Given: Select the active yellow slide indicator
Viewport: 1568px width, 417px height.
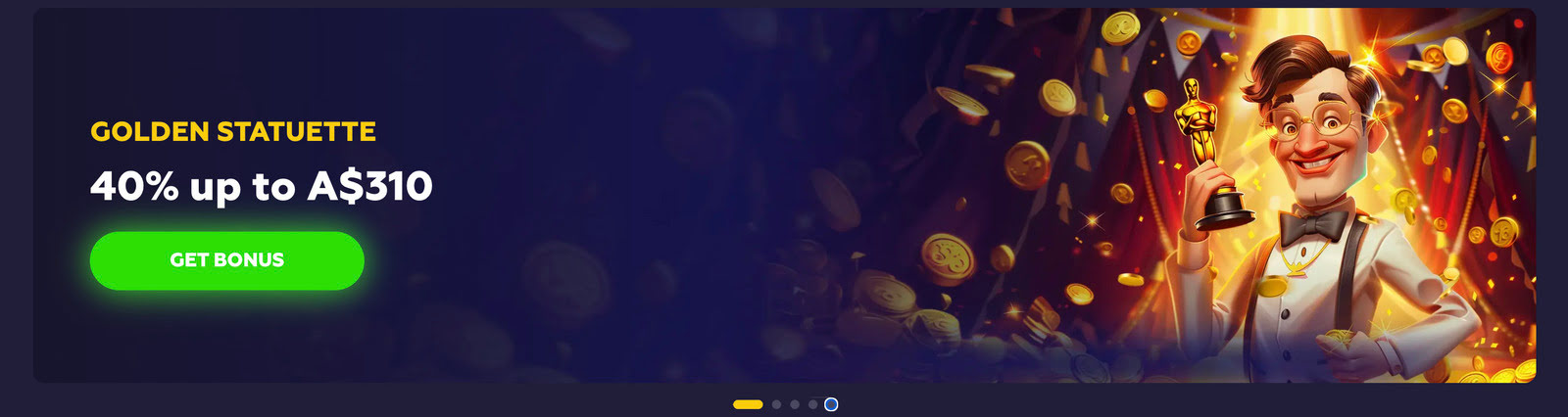Looking at the screenshot, I should [748, 404].
